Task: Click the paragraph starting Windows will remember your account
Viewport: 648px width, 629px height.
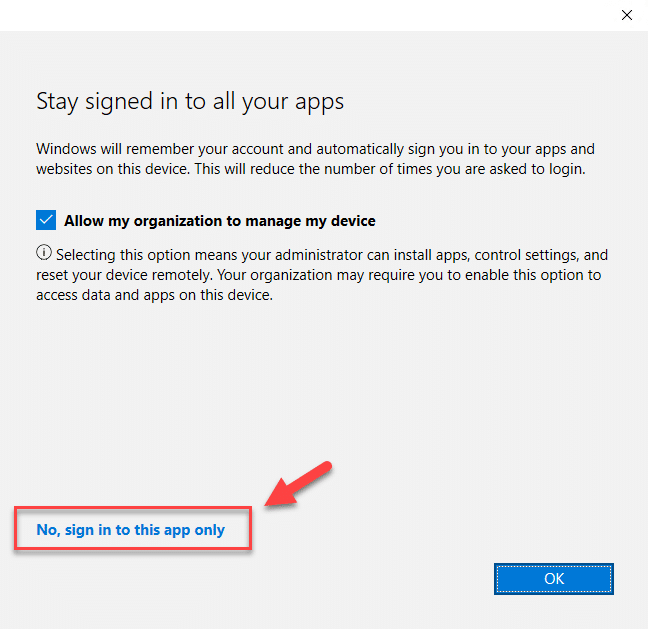Action: (315, 159)
